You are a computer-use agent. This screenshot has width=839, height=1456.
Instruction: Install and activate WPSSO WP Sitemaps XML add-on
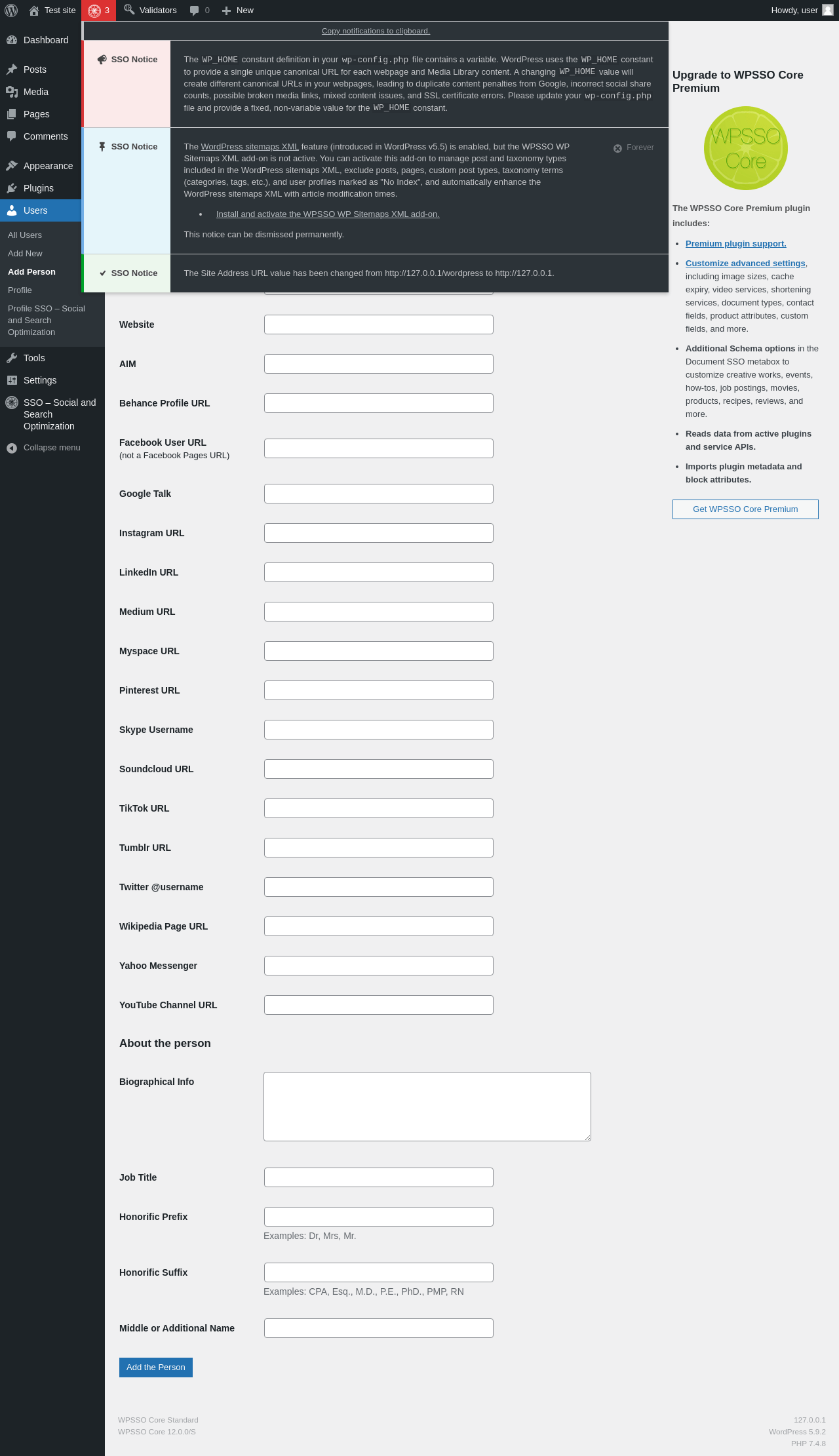coord(328,214)
